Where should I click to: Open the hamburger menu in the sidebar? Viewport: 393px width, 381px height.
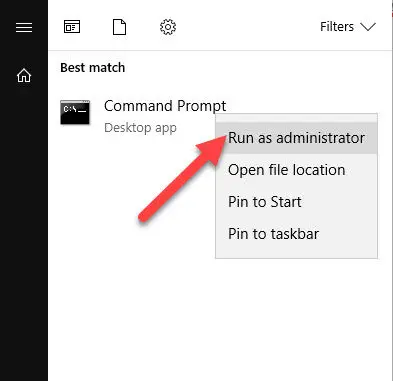pyautogui.click(x=24, y=27)
